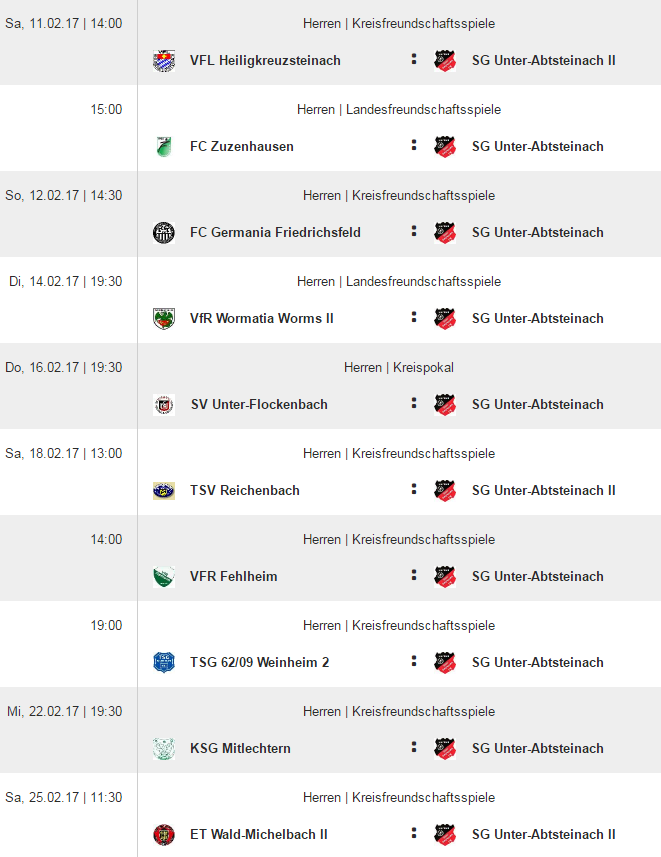Click SG Unter-Abtsteinach logo in Zuzenhausen match
Image resolution: width=661 pixels, height=857 pixels.
(x=445, y=146)
